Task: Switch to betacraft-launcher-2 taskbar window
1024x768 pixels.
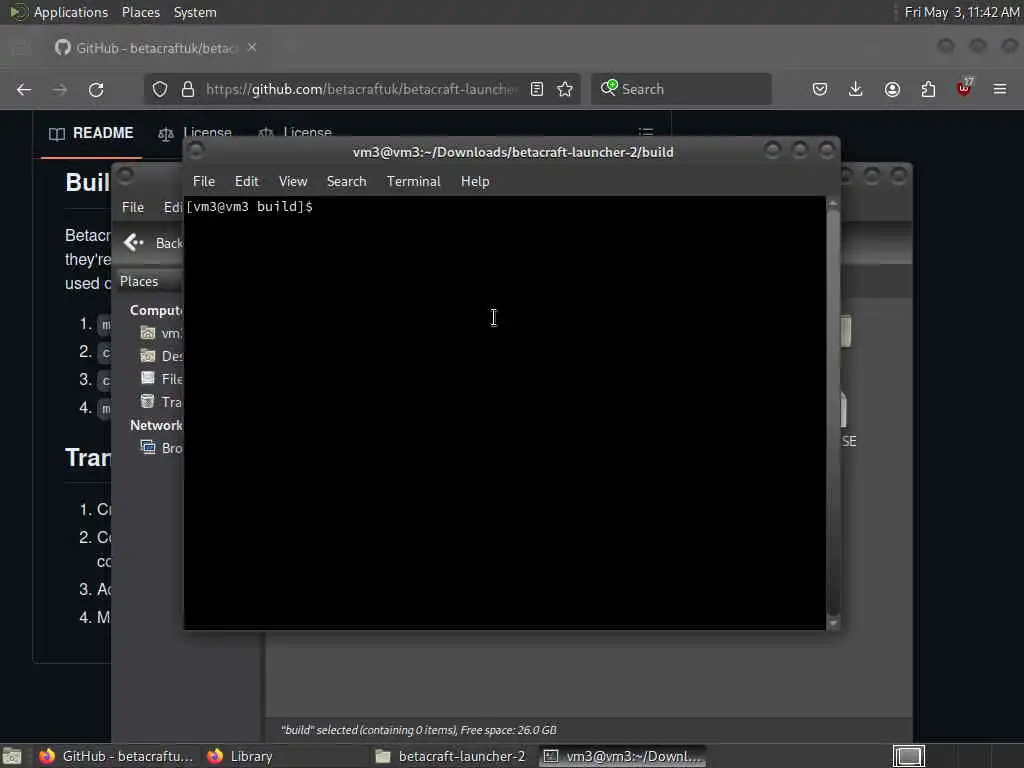Action: [451, 756]
